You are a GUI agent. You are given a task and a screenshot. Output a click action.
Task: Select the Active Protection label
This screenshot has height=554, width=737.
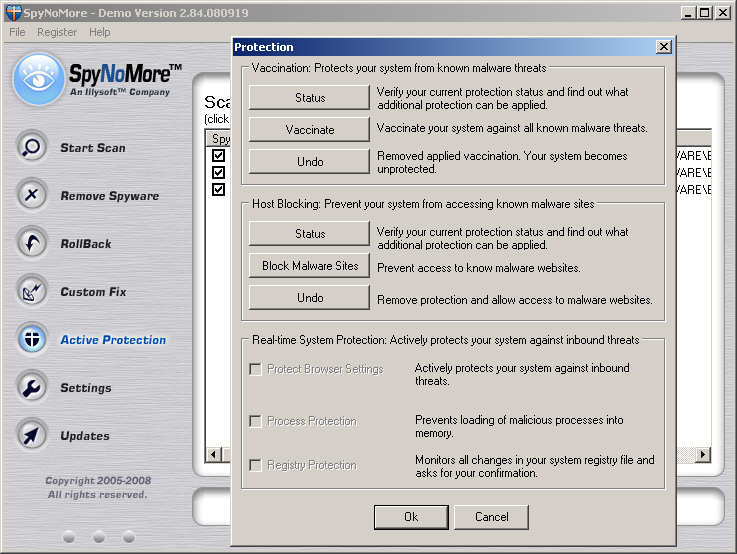(x=113, y=340)
